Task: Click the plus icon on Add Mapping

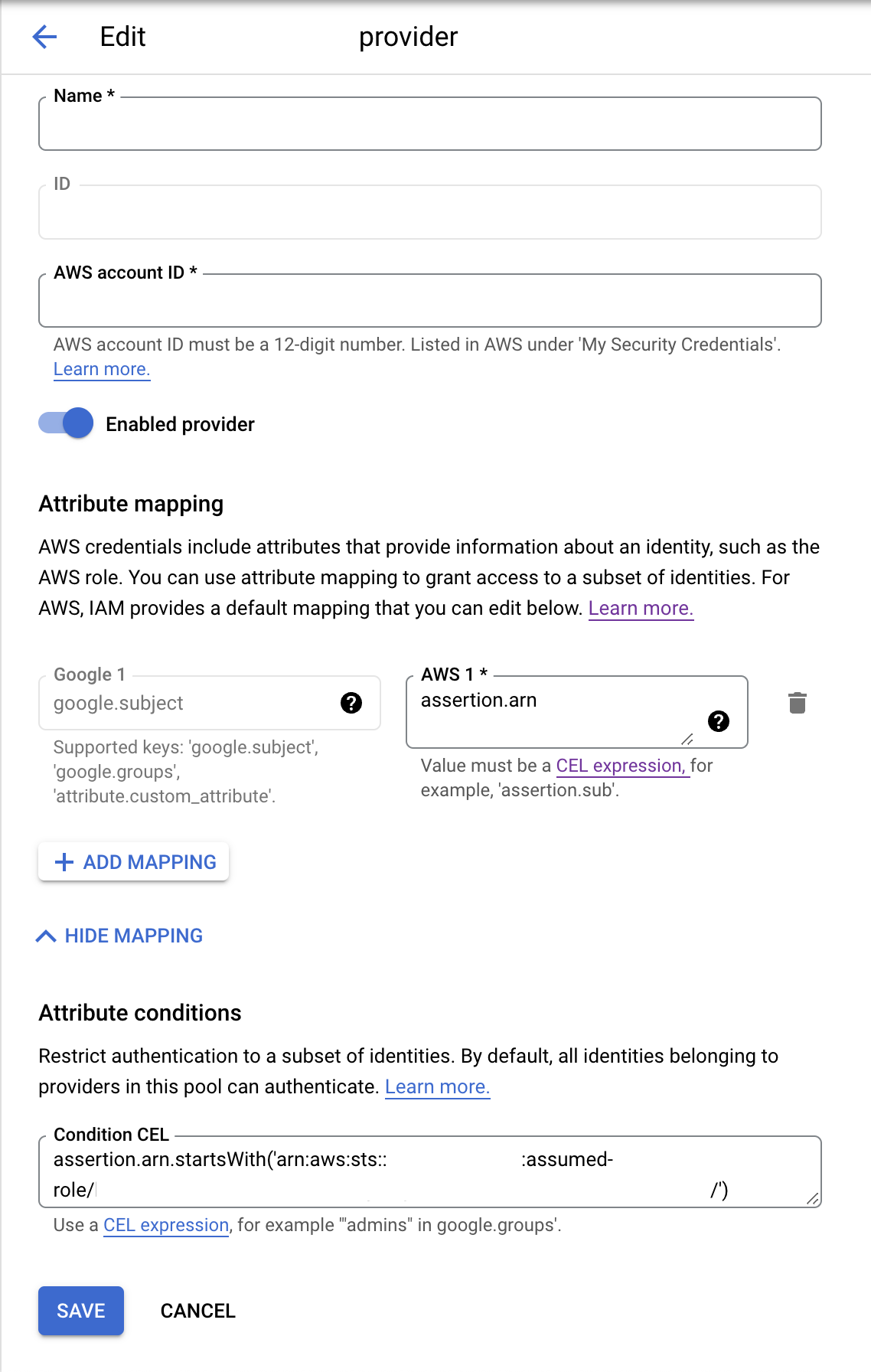Action: click(x=64, y=862)
